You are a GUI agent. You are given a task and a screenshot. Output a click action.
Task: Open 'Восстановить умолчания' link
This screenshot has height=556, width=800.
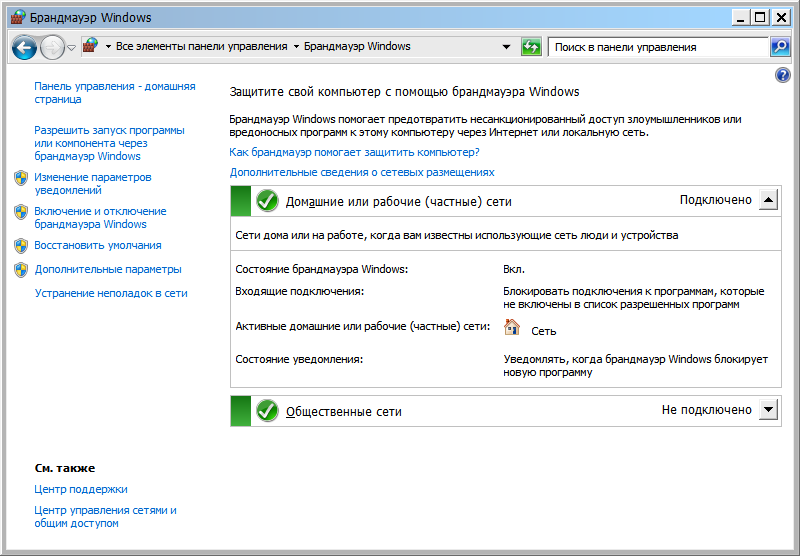(97, 245)
